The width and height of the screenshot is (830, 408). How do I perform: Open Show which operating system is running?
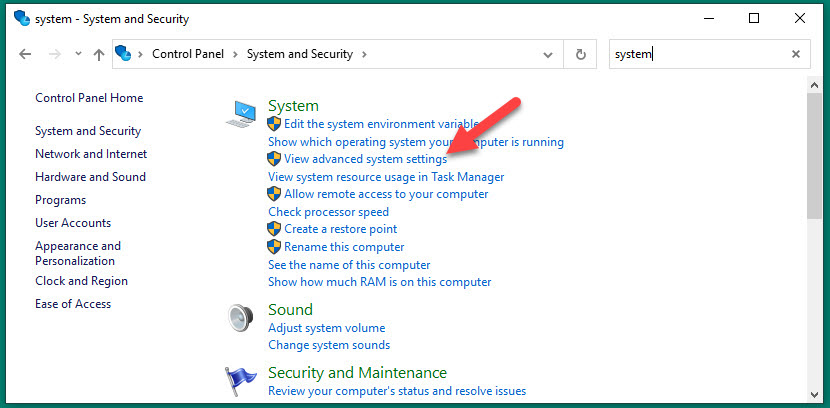click(416, 142)
